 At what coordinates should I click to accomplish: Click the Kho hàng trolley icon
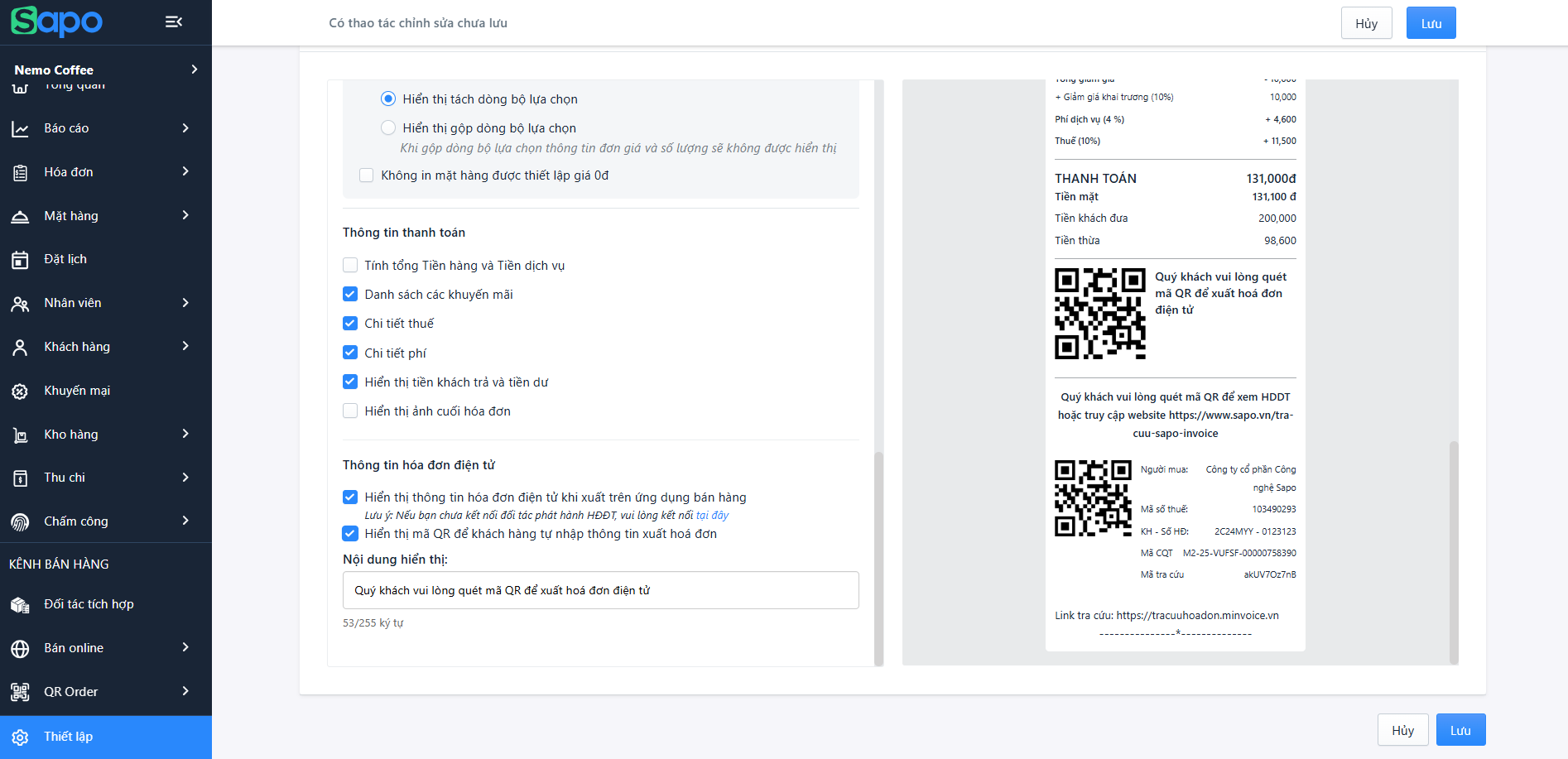coord(20,435)
